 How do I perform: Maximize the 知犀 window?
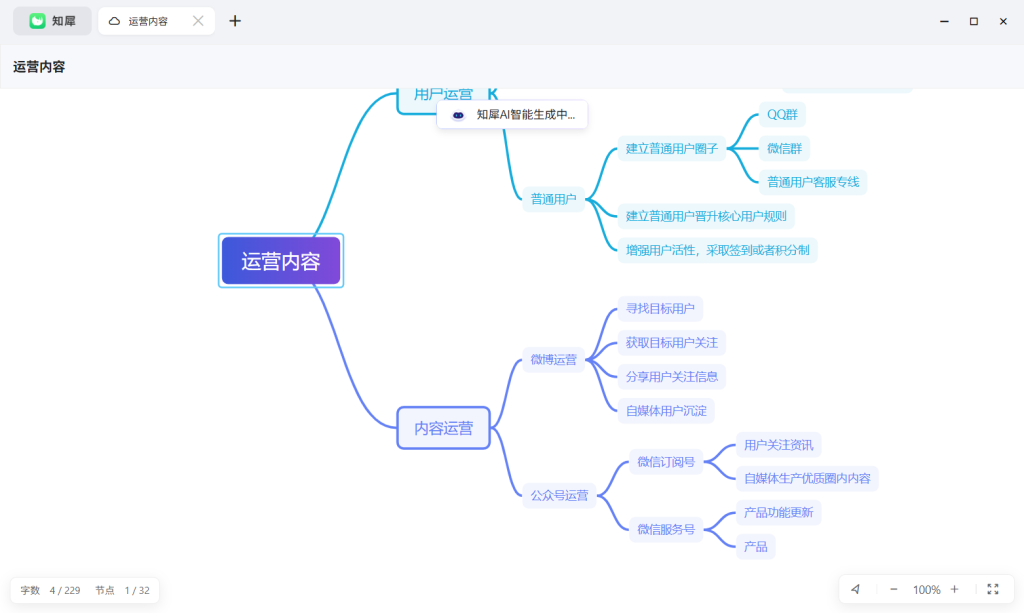[x=974, y=21]
